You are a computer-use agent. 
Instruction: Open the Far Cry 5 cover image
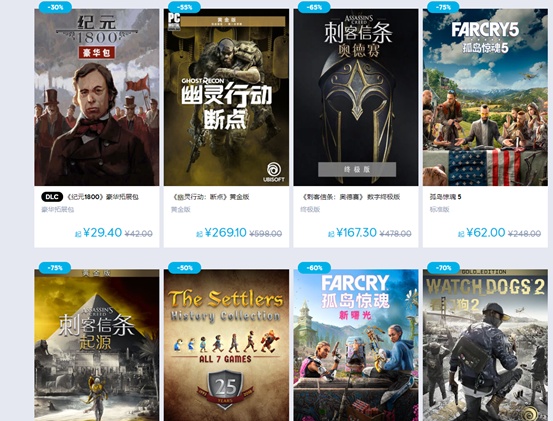coord(485,97)
